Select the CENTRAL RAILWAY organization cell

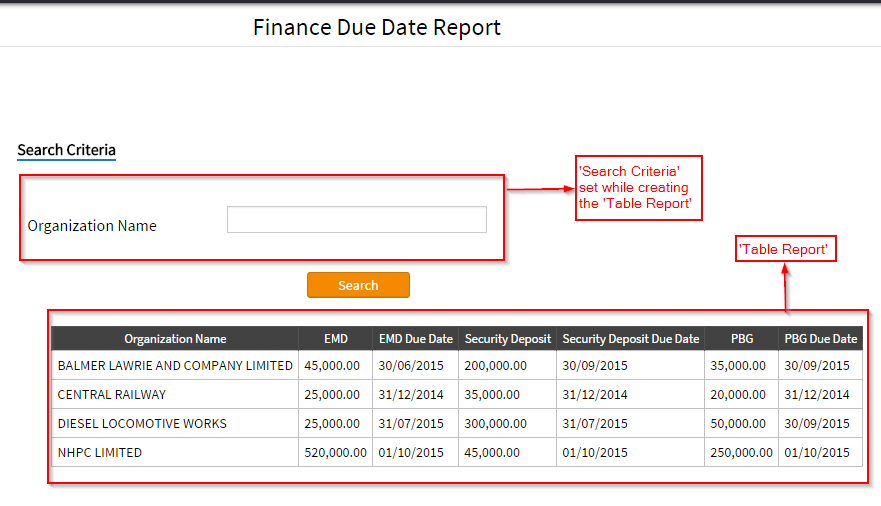click(175, 394)
